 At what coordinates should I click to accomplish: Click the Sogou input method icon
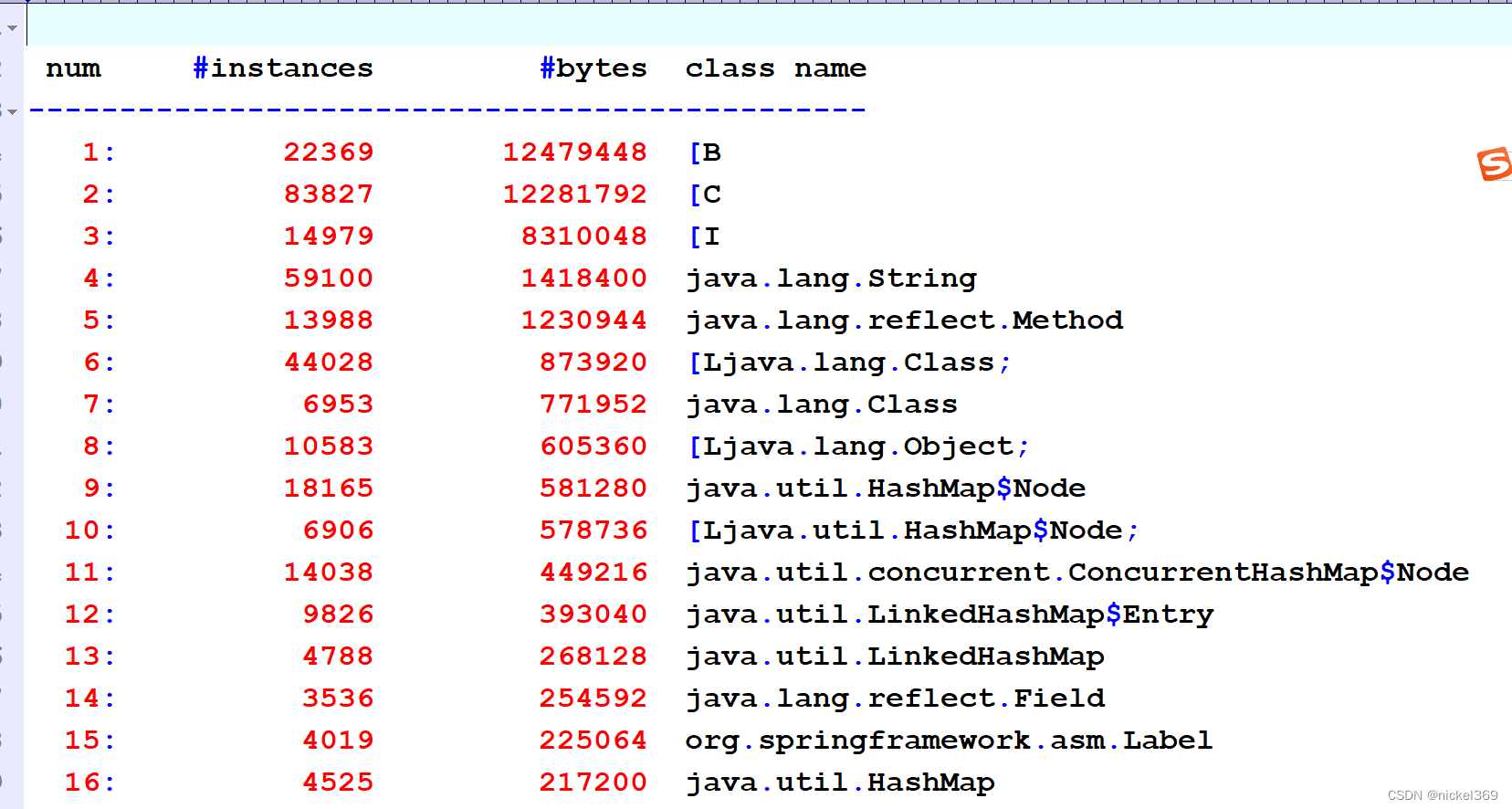click(1495, 164)
